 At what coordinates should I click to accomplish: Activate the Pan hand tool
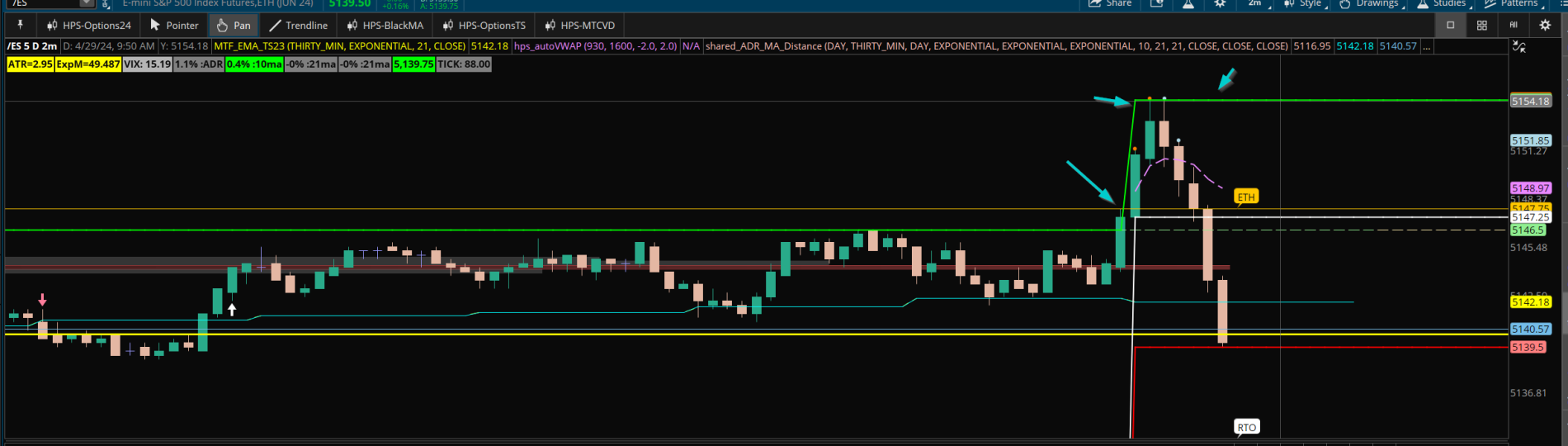(234, 25)
